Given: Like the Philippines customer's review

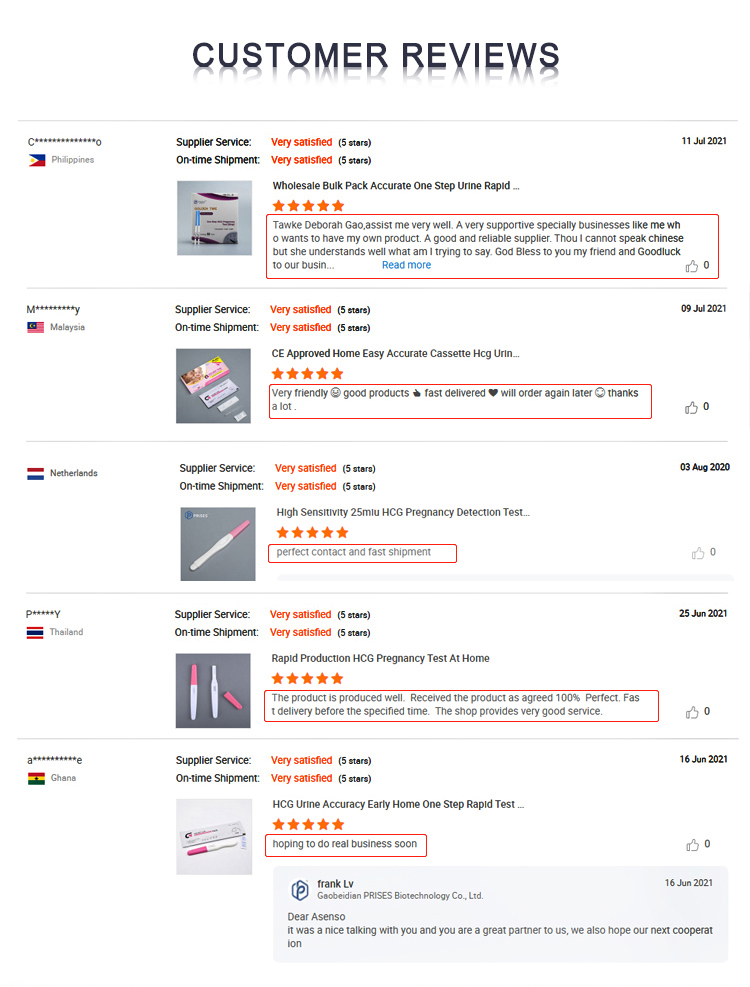Looking at the screenshot, I should 692,266.
